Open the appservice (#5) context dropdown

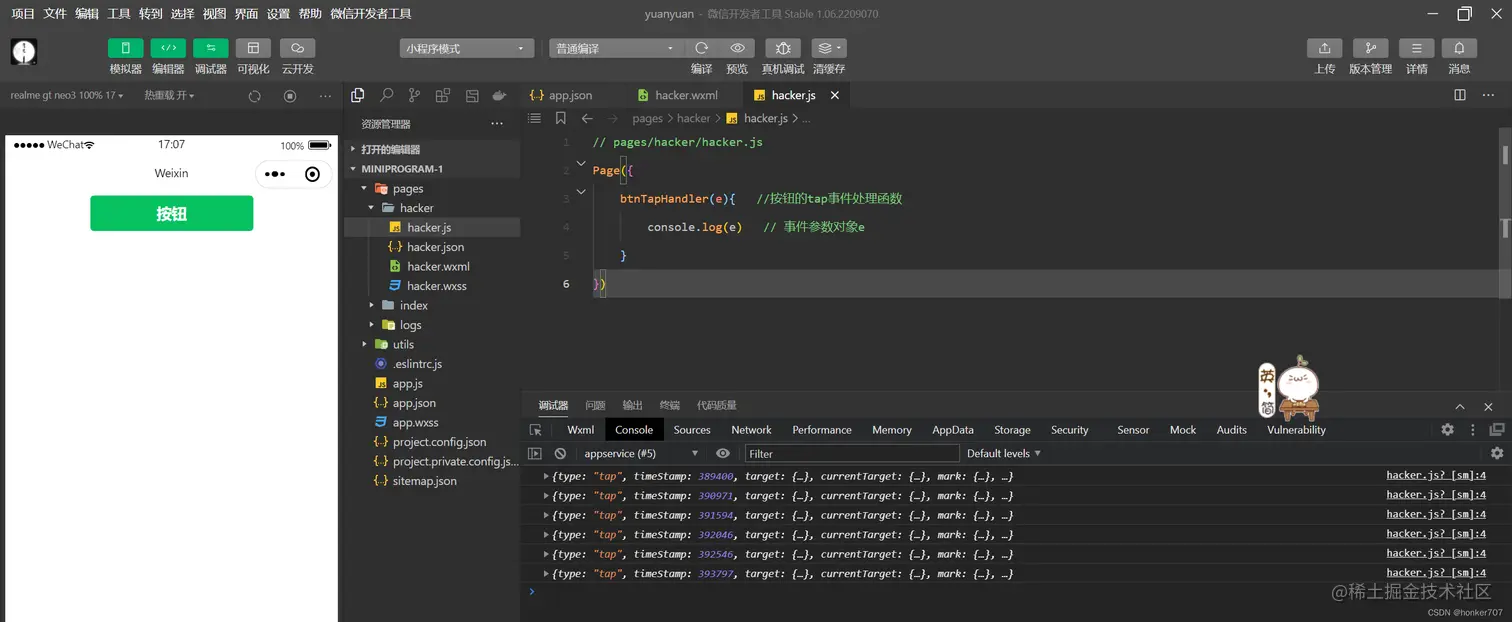point(640,453)
